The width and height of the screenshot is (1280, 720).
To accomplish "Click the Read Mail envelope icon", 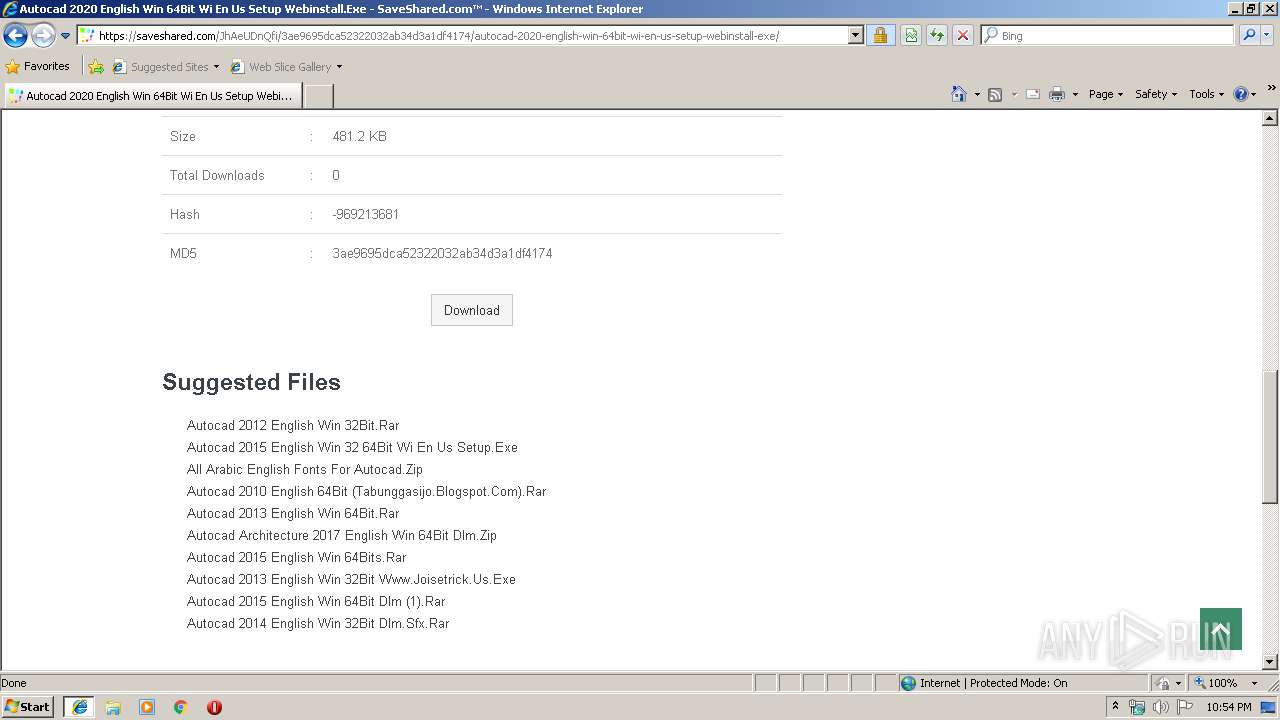I will tap(1033, 94).
